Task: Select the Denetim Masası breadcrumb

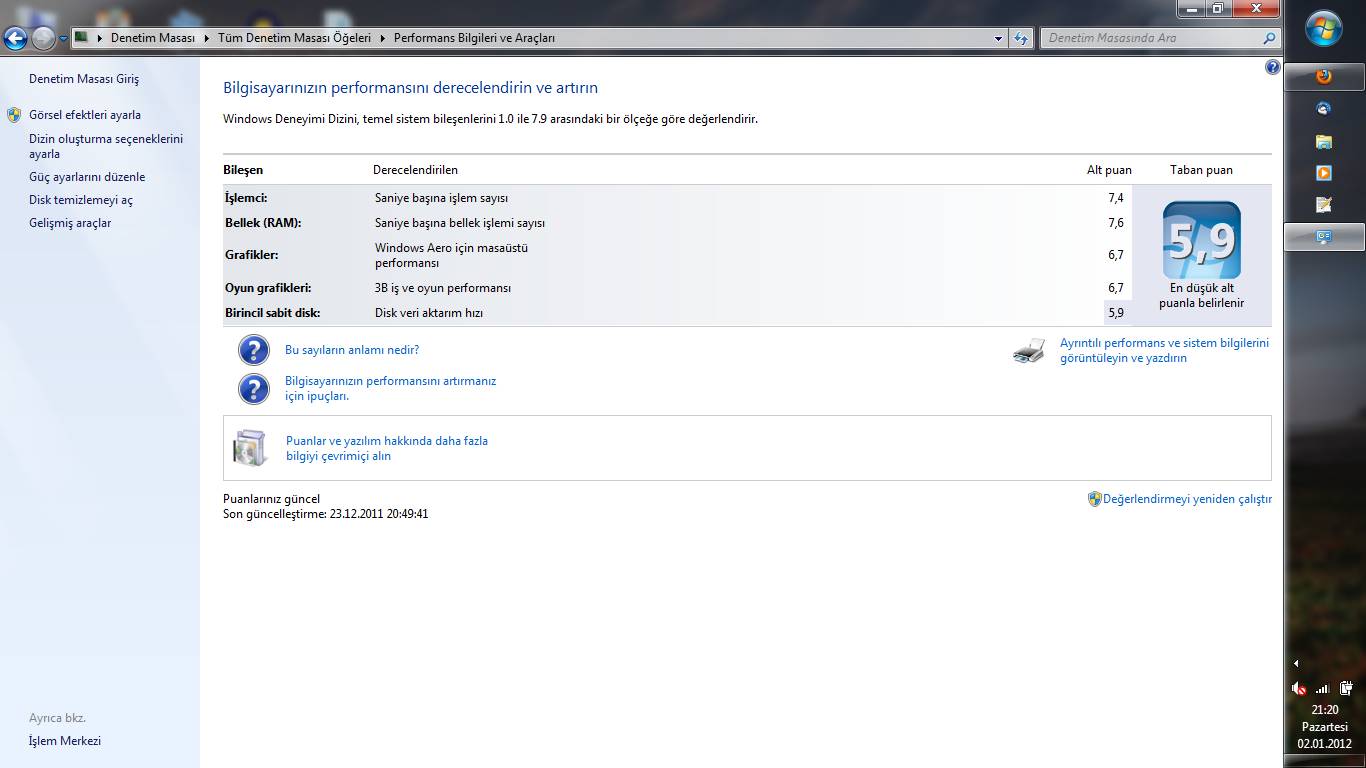Action: pyautogui.click(x=152, y=38)
